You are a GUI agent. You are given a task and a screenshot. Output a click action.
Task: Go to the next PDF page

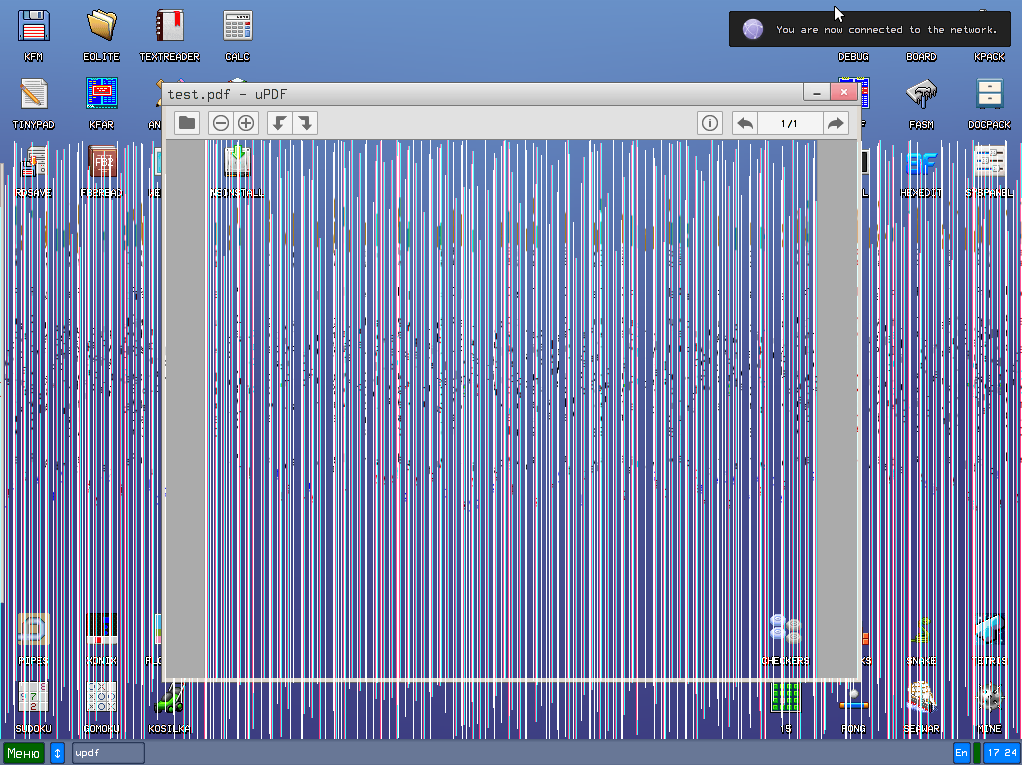click(x=835, y=123)
